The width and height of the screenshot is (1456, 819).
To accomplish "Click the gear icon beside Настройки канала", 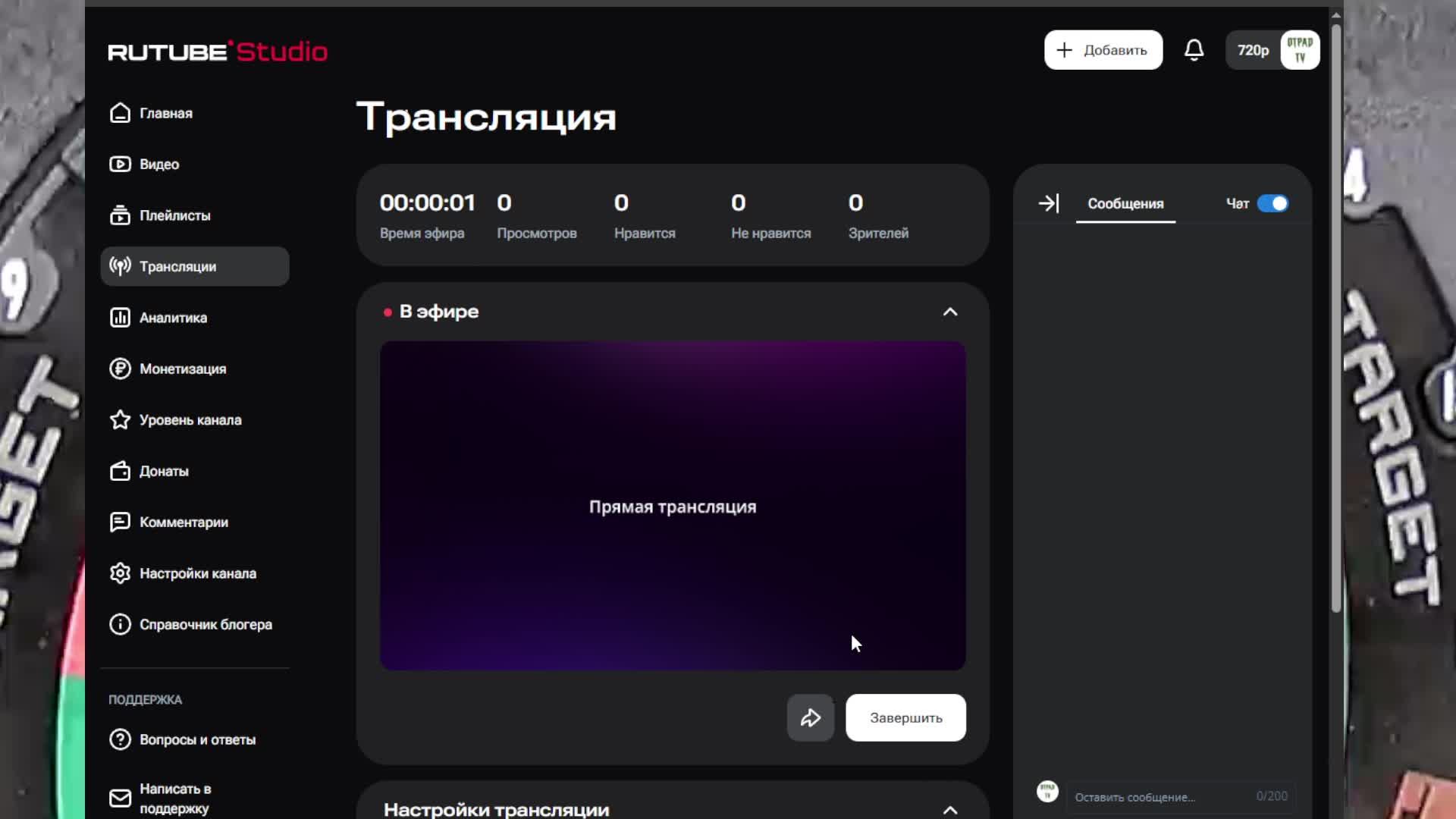I will coord(120,573).
